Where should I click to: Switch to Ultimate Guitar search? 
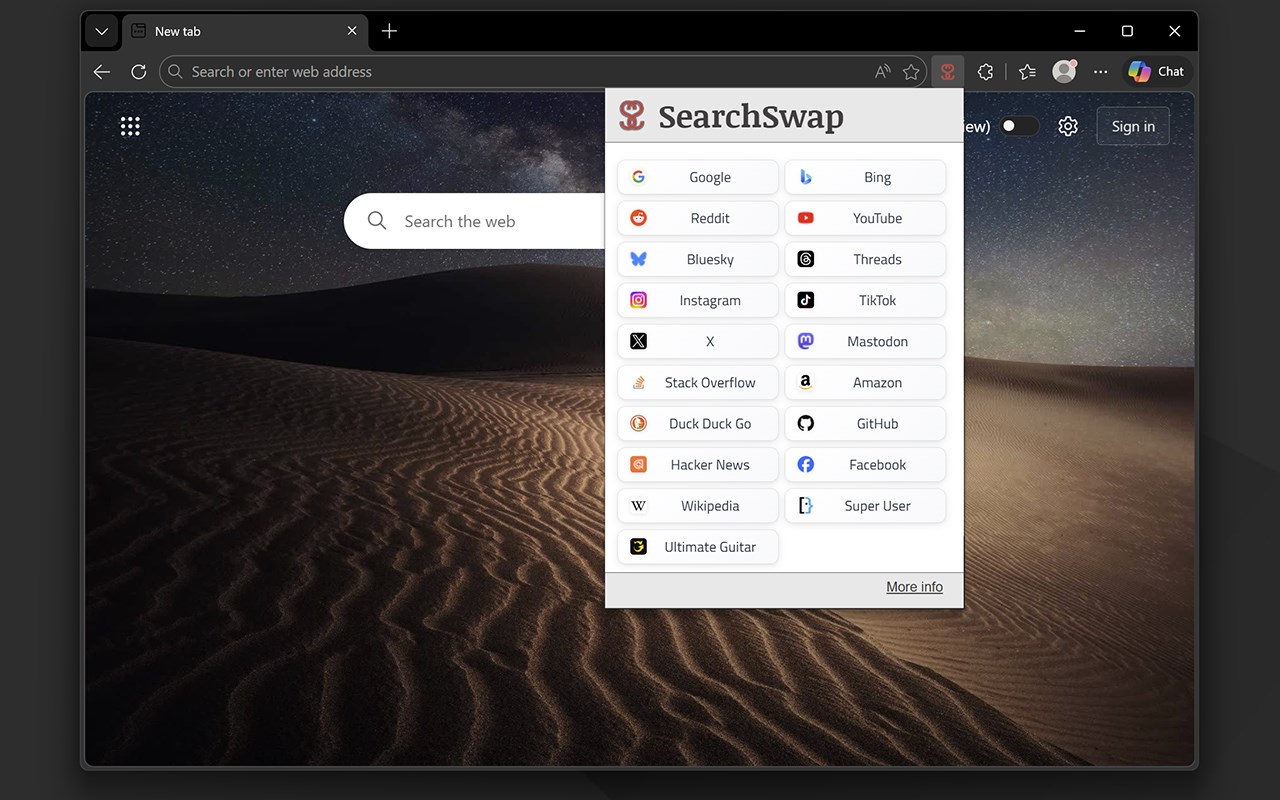[698, 546]
